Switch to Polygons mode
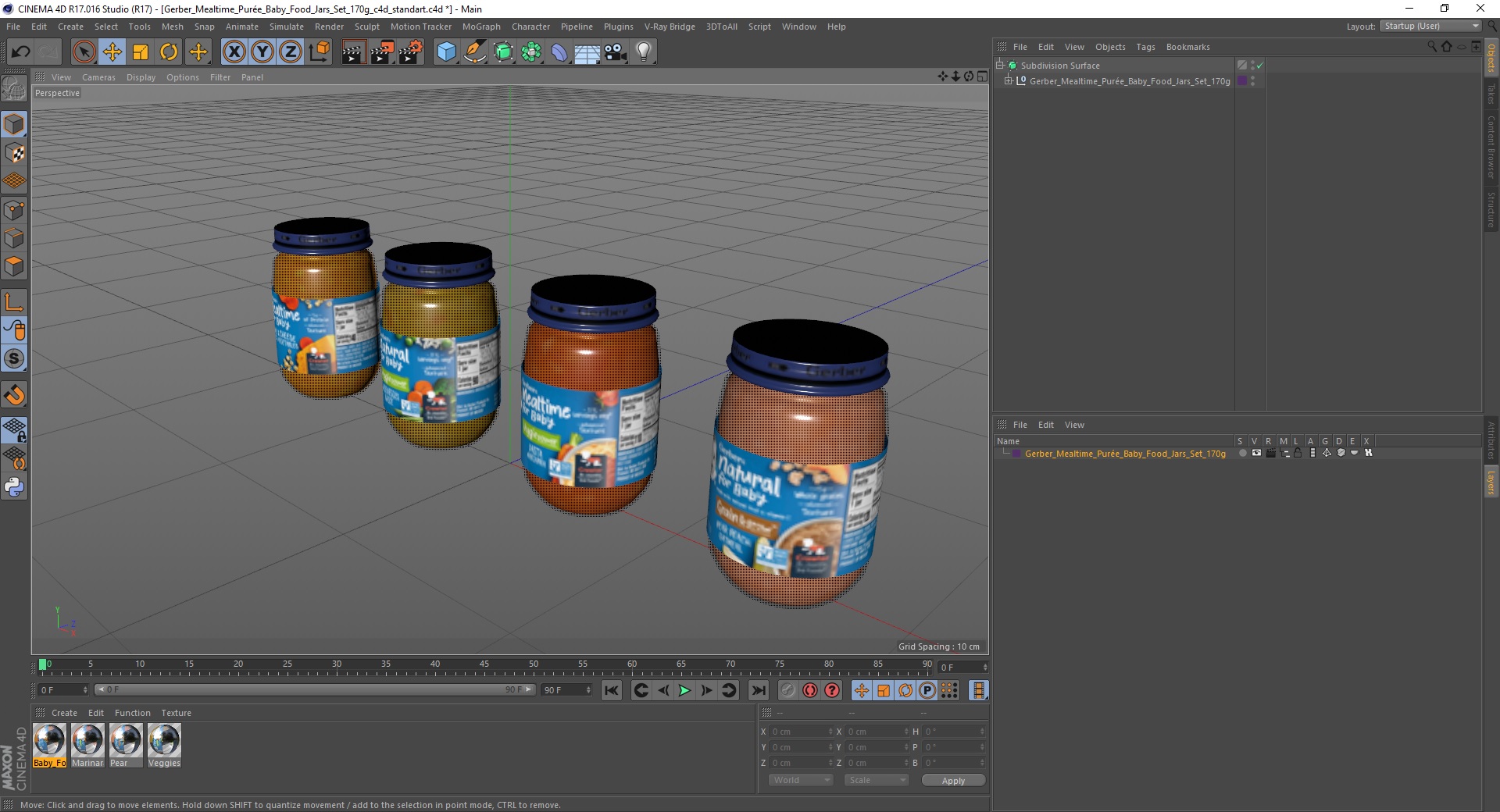The image size is (1500, 812). pos(14,266)
